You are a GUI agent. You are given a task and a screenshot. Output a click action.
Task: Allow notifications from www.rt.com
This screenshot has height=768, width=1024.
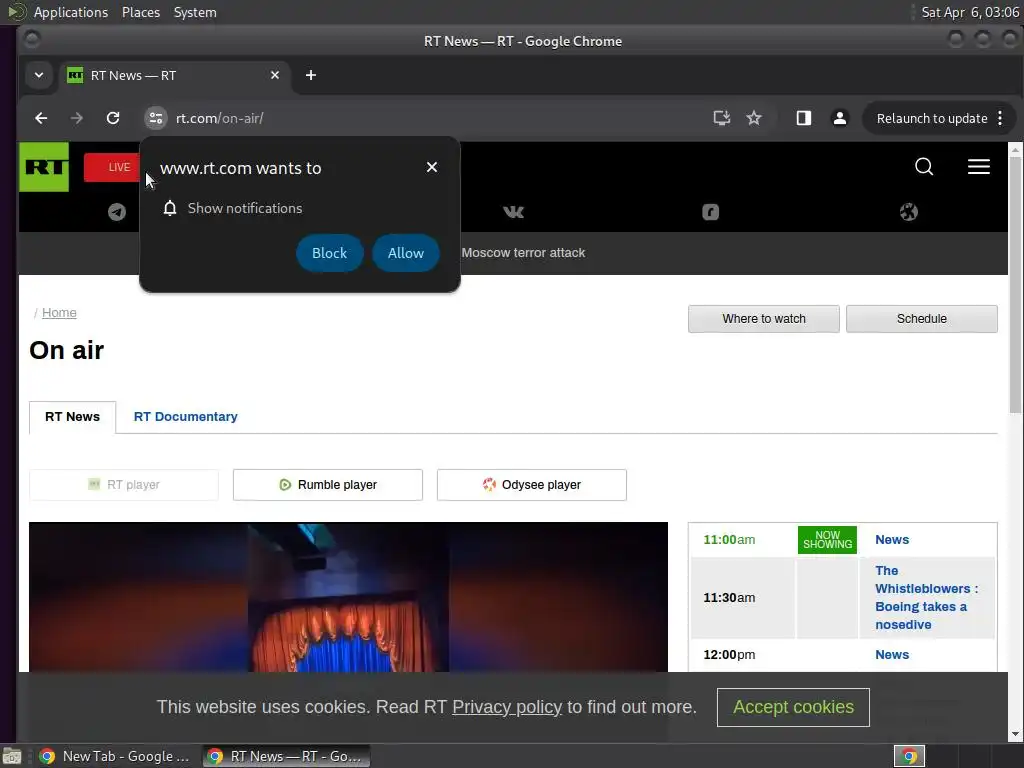click(406, 253)
